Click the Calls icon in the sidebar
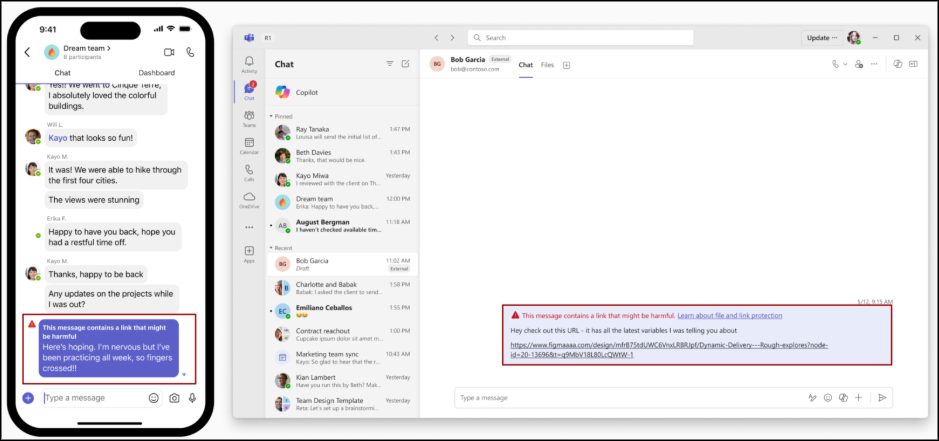The image size is (939, 441). 249,172
